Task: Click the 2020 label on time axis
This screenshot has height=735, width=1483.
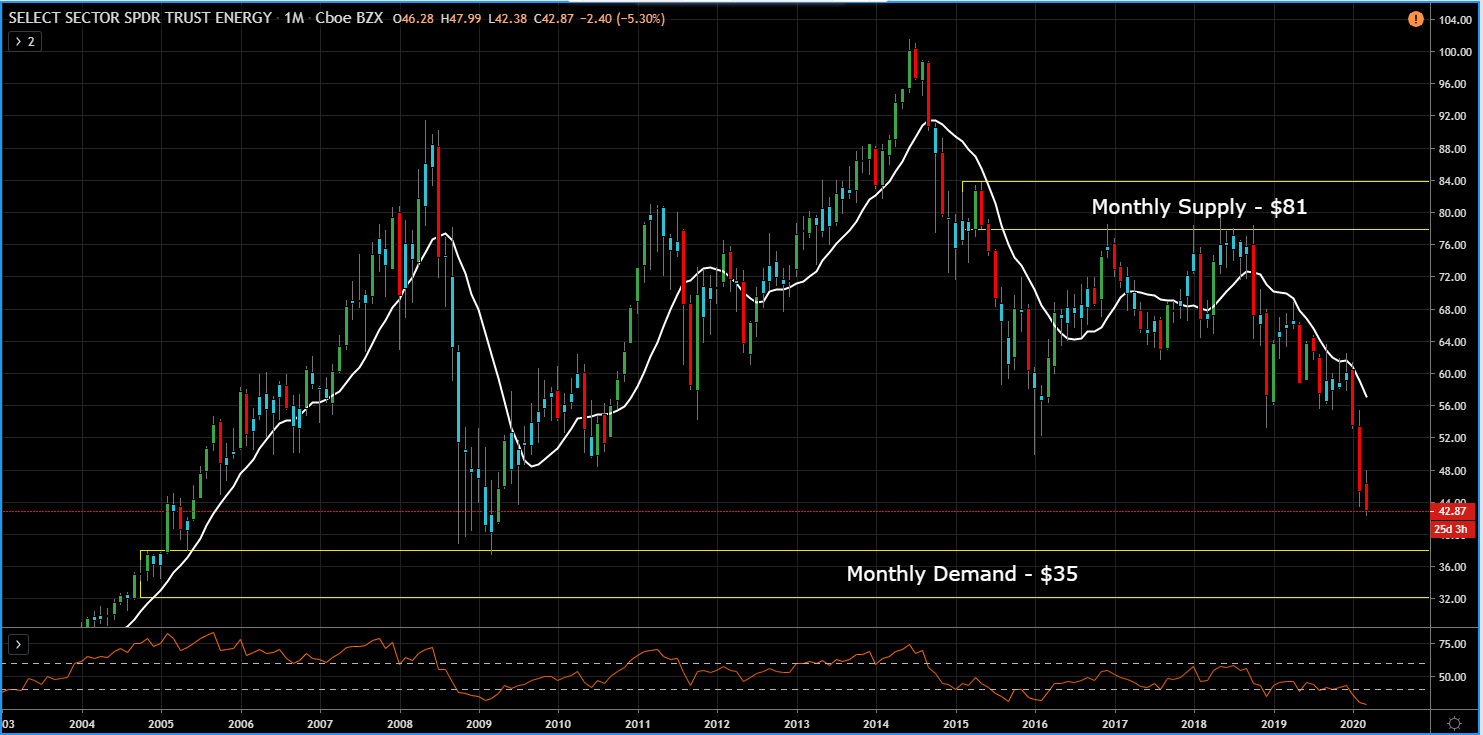Action: pos(1352,723)
